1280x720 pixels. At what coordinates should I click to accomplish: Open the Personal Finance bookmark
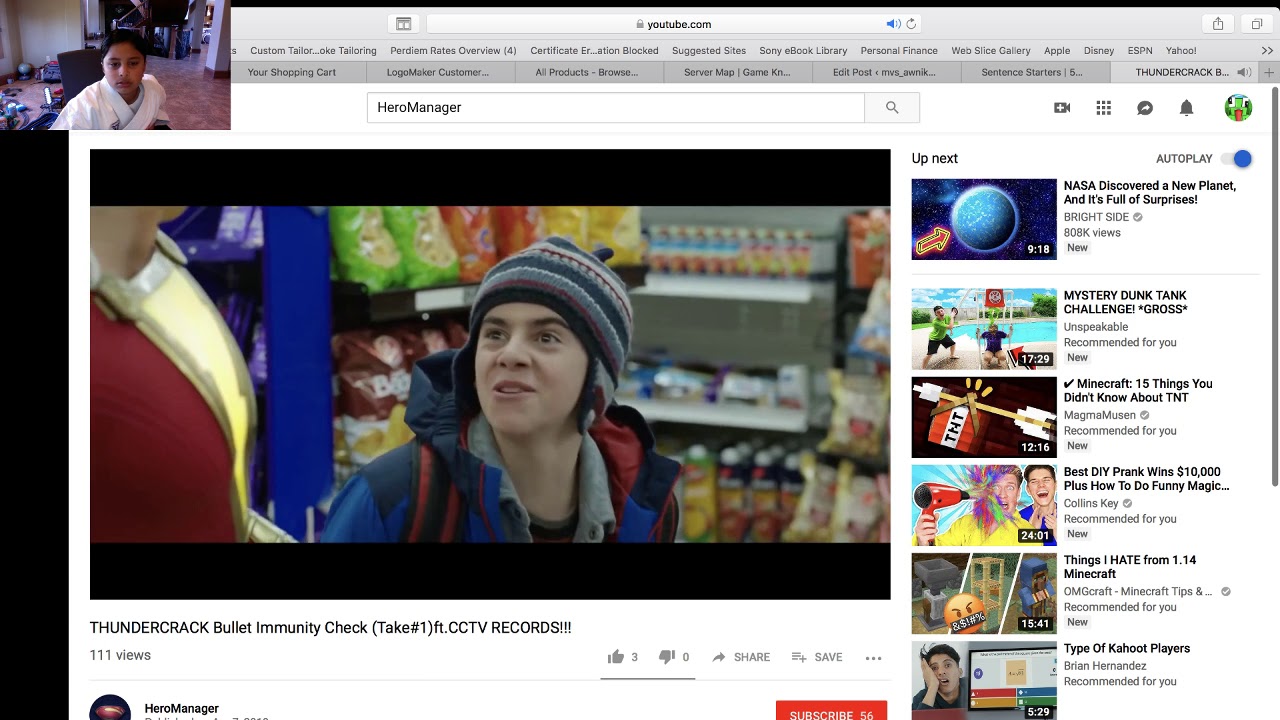pos(899,50)
